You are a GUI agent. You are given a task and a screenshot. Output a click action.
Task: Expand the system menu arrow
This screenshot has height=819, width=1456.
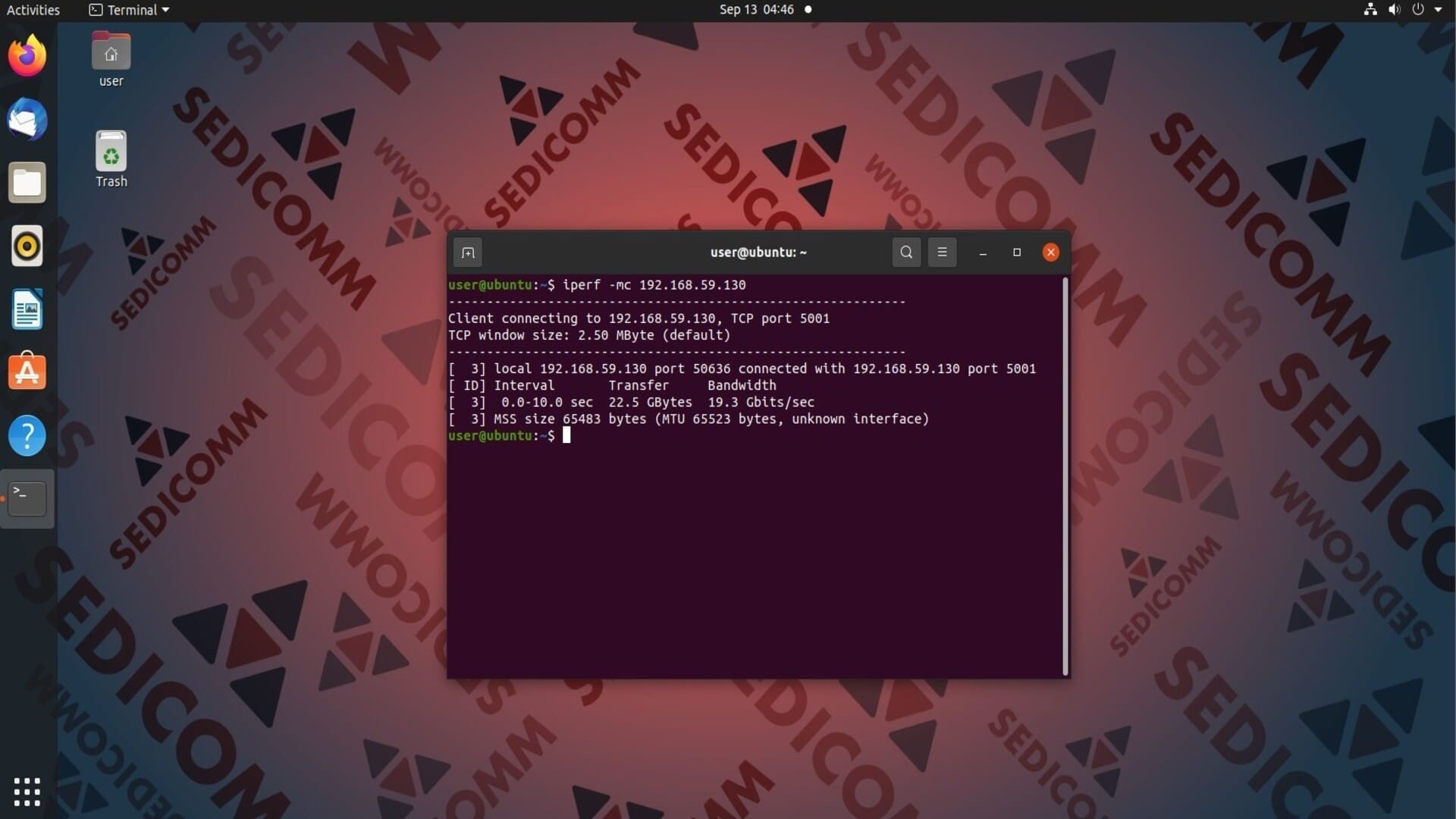1438,10
